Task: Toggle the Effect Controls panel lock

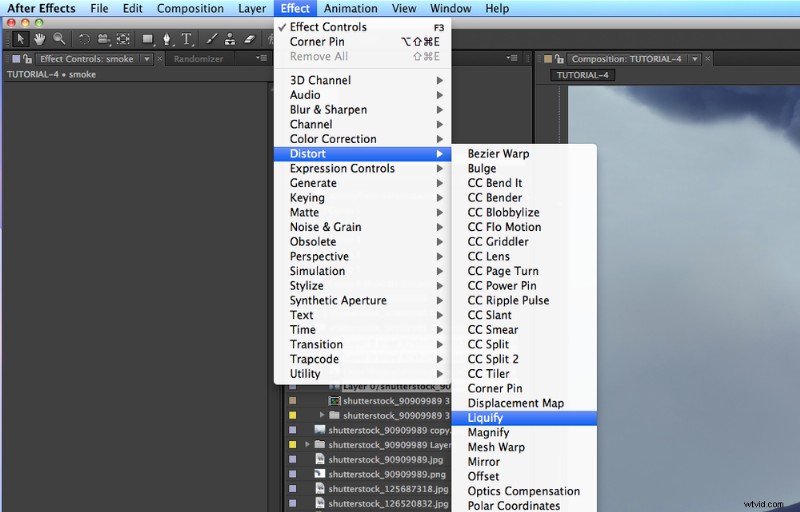Action: (27, 59)
